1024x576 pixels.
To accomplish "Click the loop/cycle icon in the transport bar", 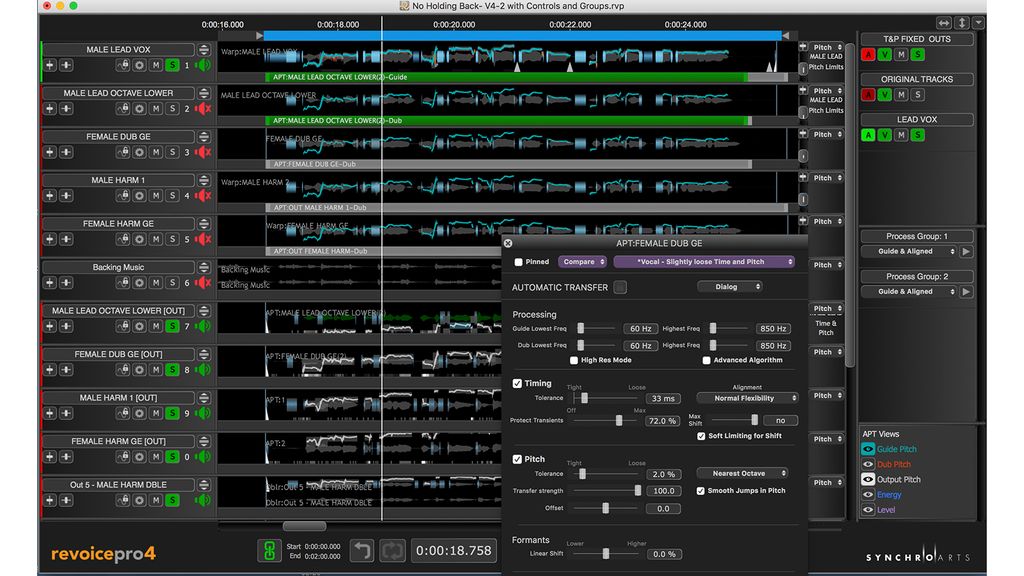I will (x=392, y=550).
